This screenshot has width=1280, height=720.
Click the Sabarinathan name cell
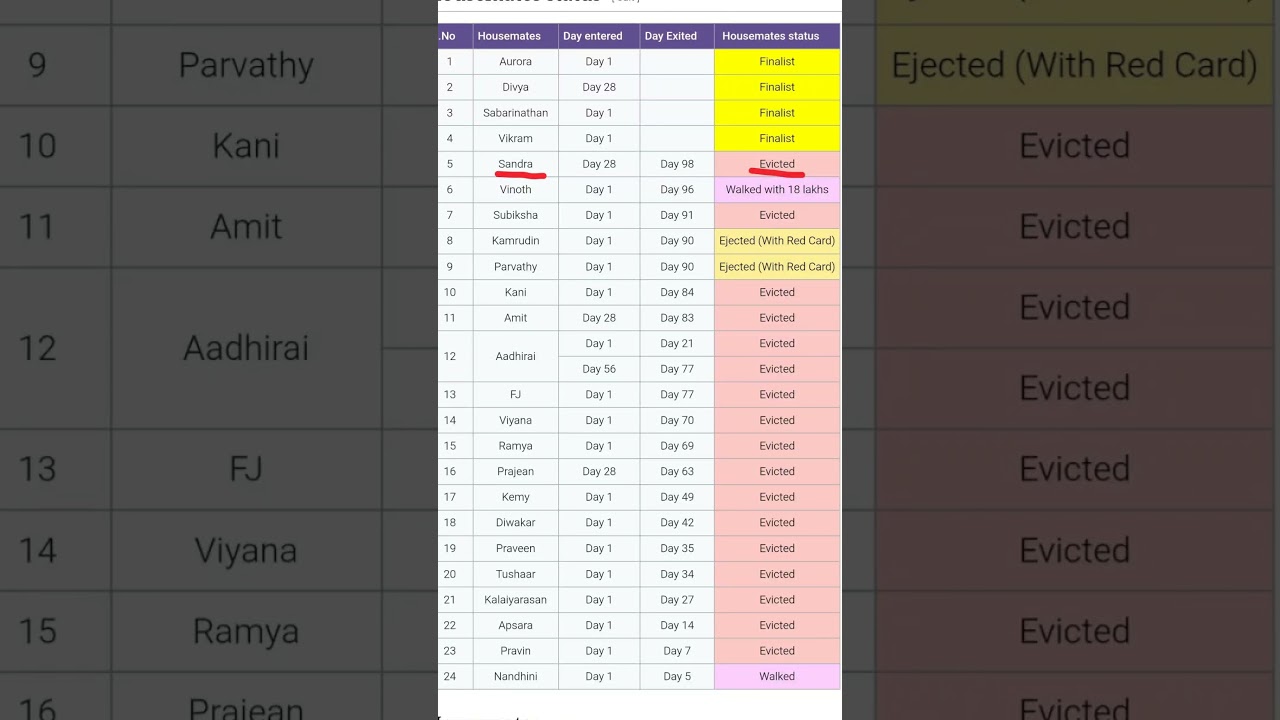pos(515,113)
